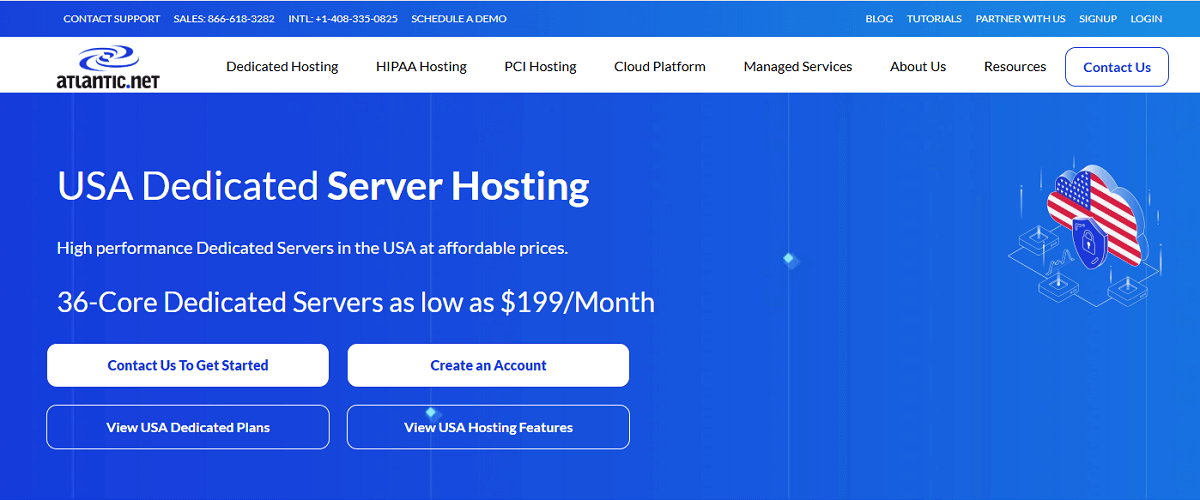Click View USA Hosting Features

tap(488, 427)
